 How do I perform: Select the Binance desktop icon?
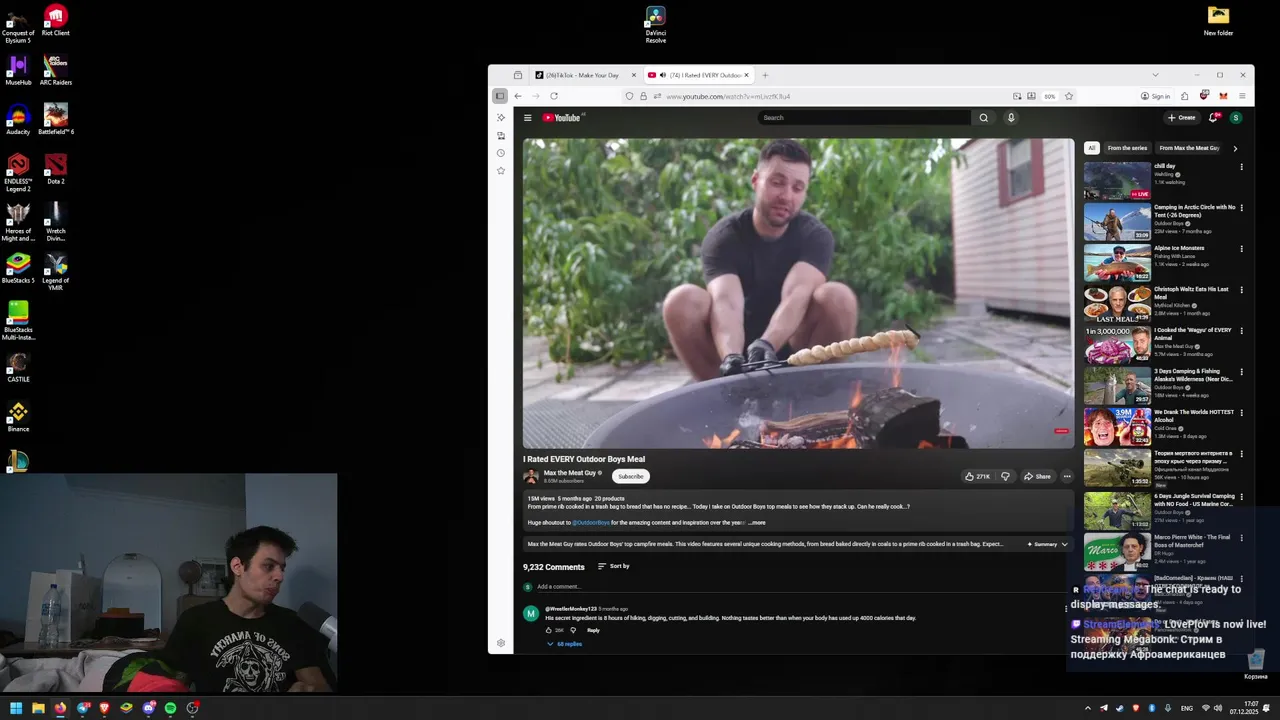pos(18,416)
